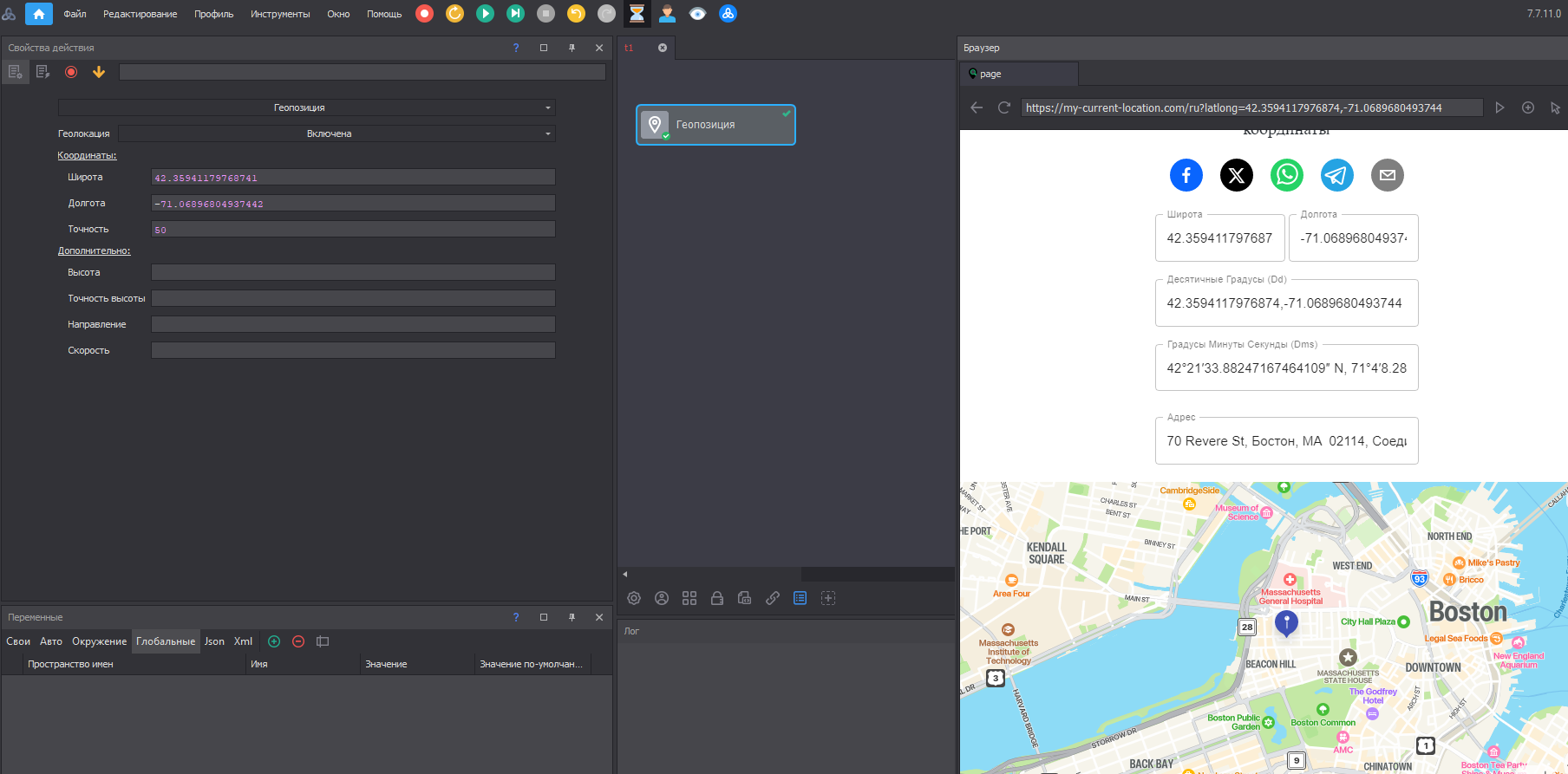Run the script with green play button
This screenshot has height=774, width=1568.
pyautogui.click(x=486, y=14)
